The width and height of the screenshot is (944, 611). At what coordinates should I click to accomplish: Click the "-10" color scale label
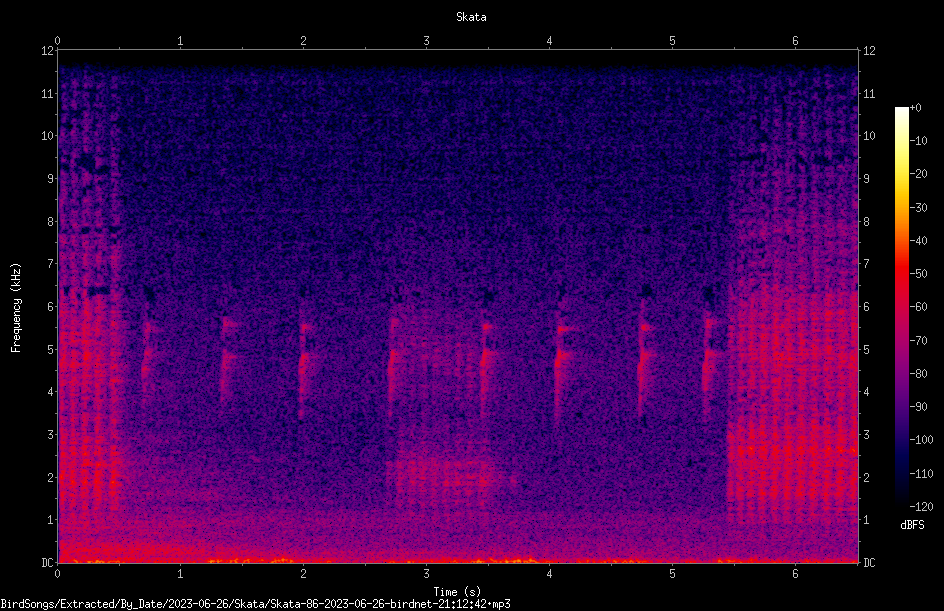[x=918, y=141]
